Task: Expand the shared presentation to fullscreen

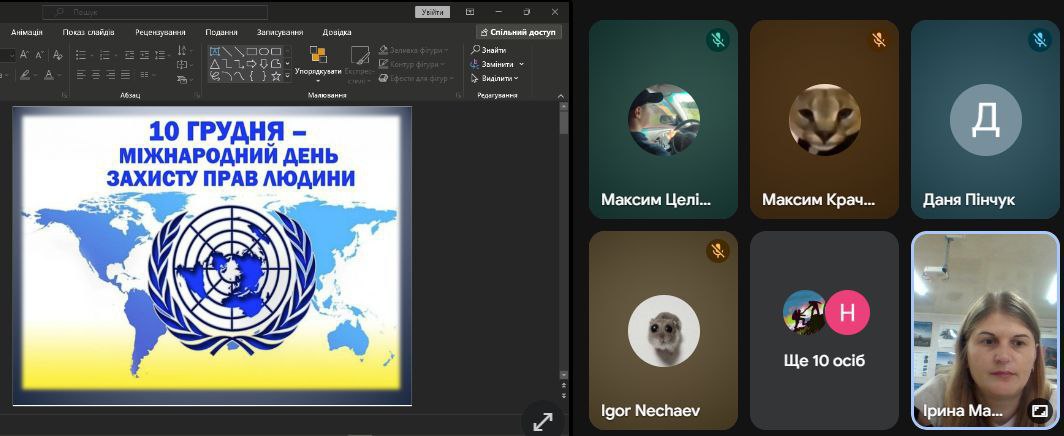Action: (x=543, y=422)
